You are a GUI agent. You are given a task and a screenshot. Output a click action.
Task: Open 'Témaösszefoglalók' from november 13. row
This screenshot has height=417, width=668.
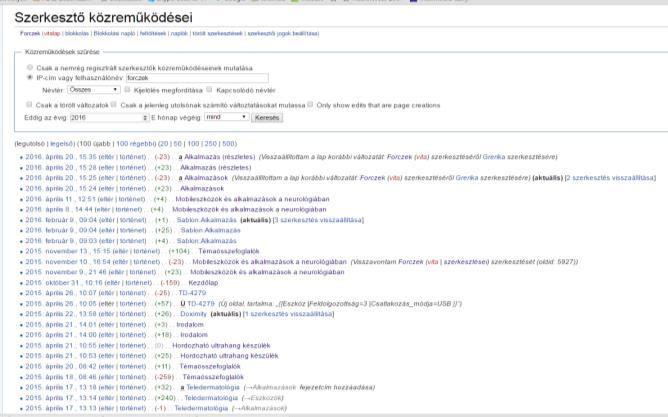(x=228, y=251)
